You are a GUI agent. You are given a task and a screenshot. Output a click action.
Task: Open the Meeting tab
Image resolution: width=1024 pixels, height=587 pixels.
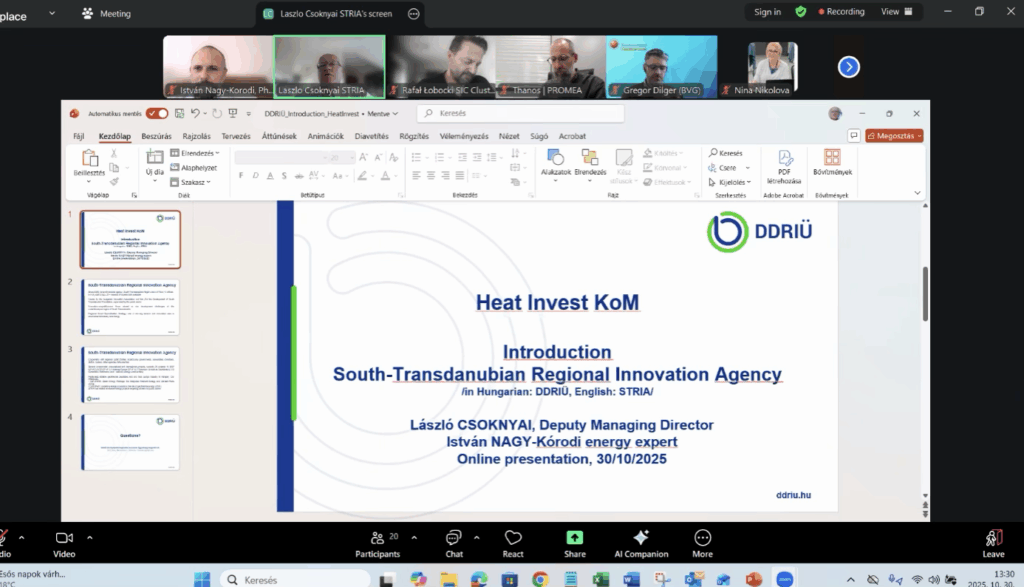[106, 14]
